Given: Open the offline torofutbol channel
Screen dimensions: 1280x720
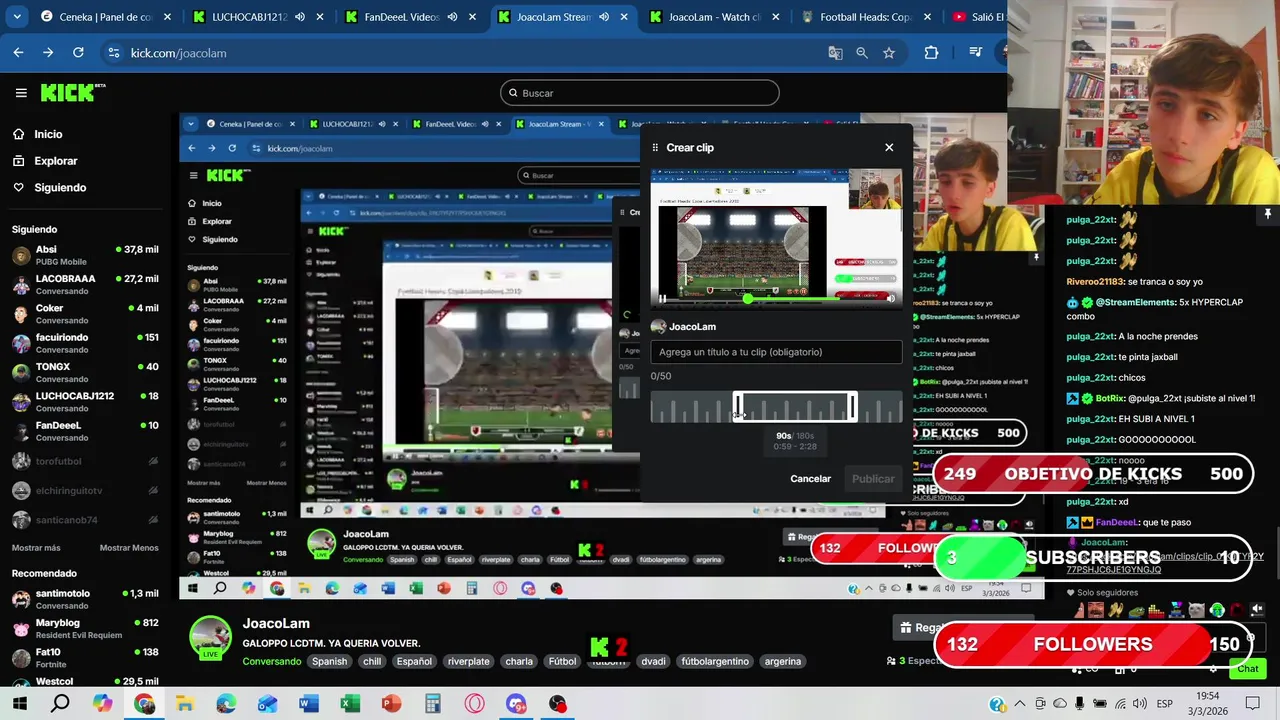Looking at the screenshot, I should (x=85, y=462).
